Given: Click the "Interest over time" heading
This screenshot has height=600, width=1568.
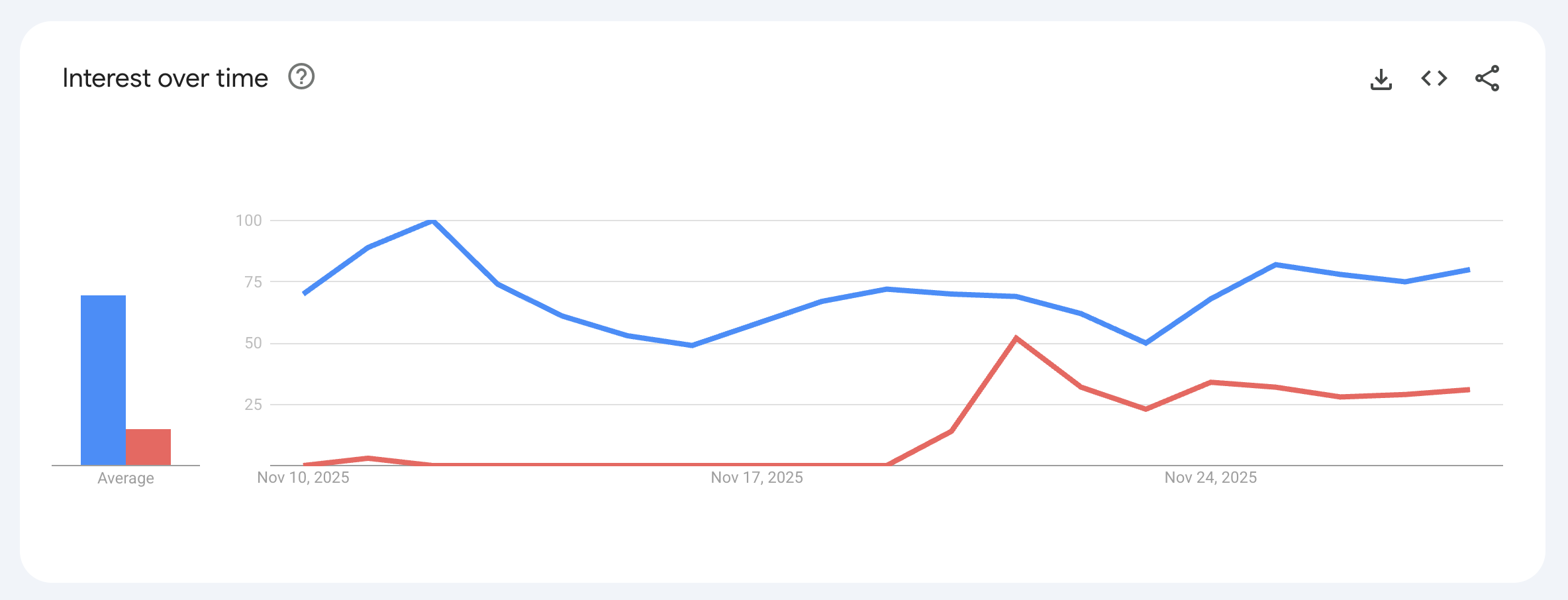Looking at the screenshot, I should coord(165,78).
